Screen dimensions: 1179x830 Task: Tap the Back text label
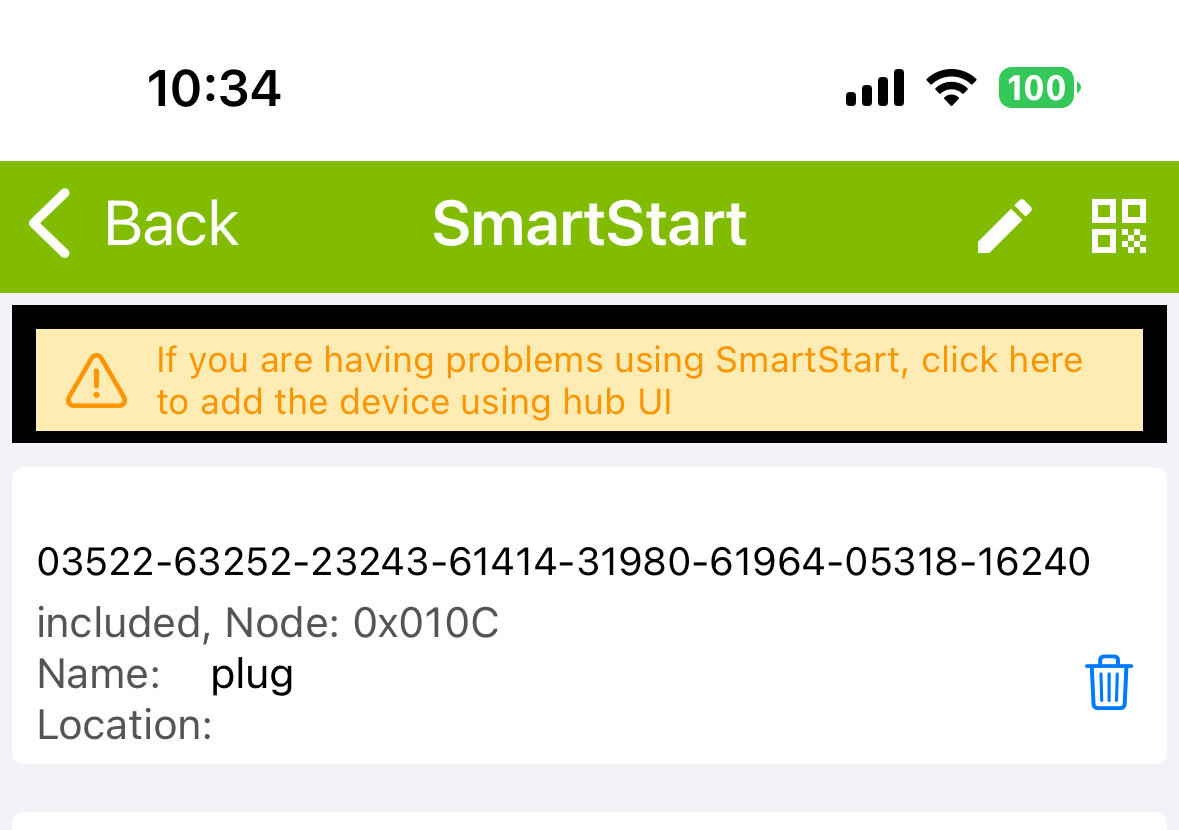point(171,224)
